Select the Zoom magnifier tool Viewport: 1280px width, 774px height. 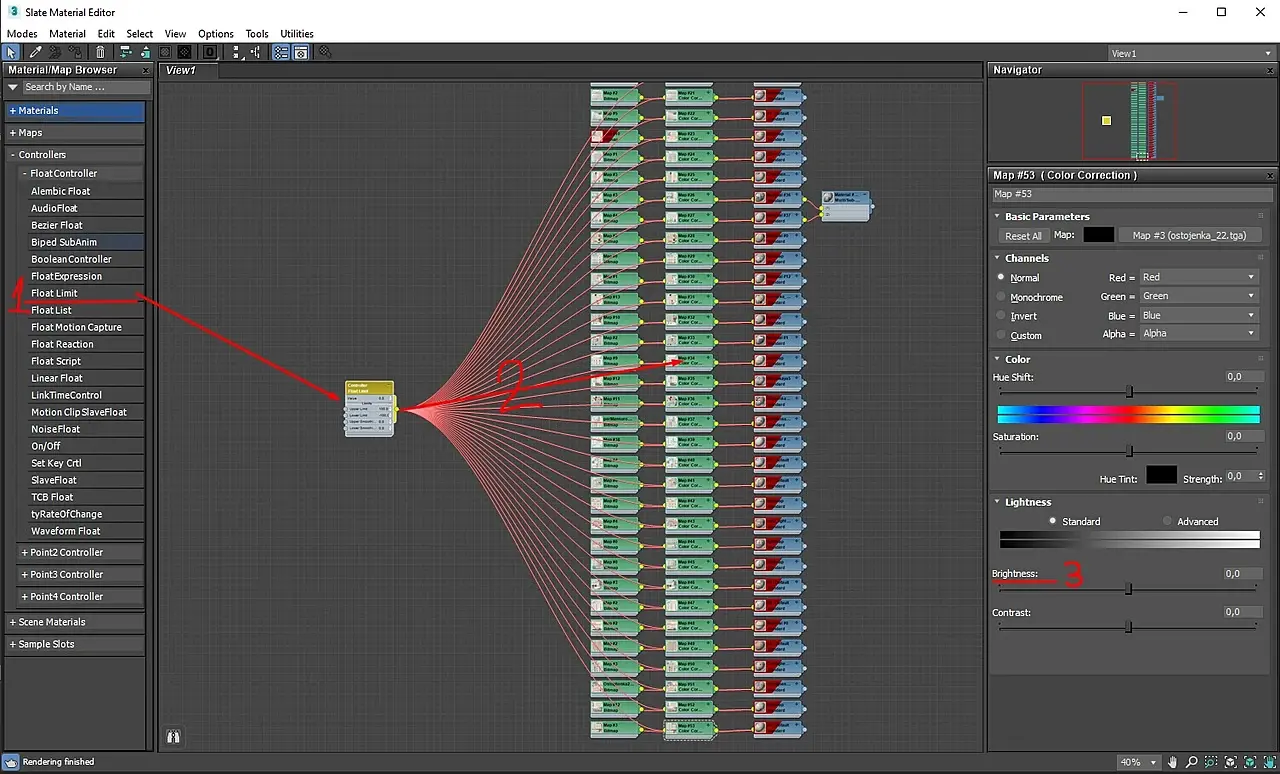pyautogui.click(x=1191, y=762)
